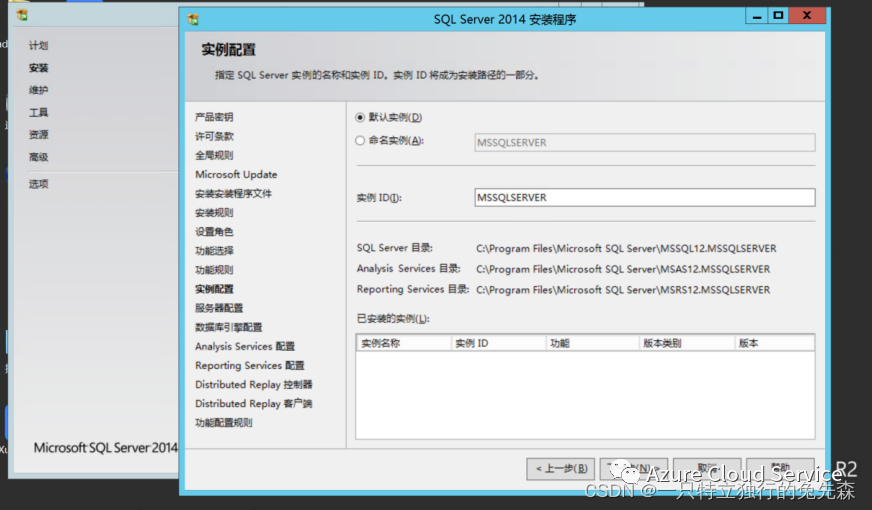Screen dimensions: 872x510
Task: Click the 版本 column header
Action: coord(775,343)
